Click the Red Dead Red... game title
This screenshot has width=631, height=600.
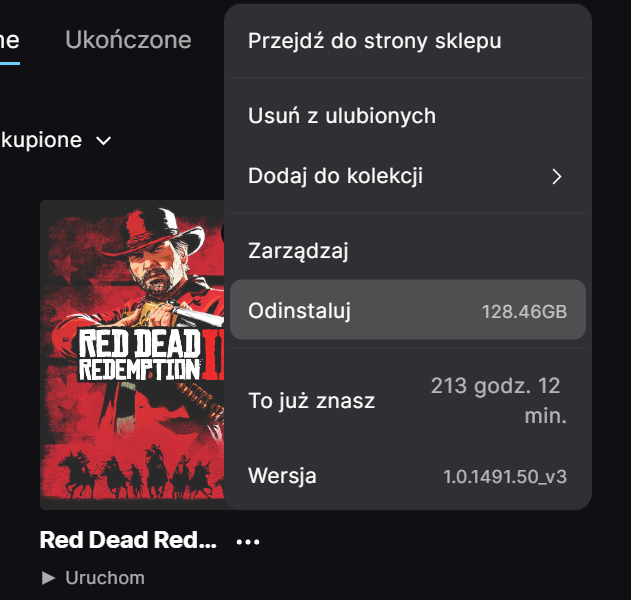pyautogui.click(x=128, y=540)
